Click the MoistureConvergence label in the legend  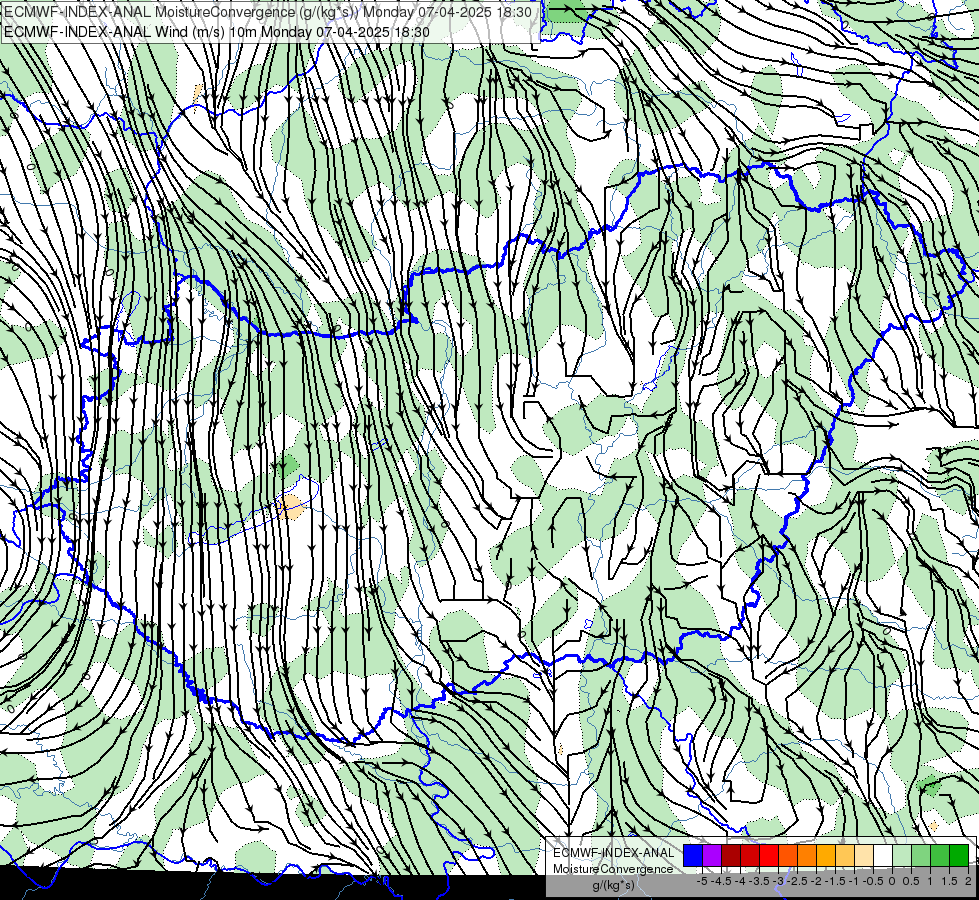(x=613, y=869)
